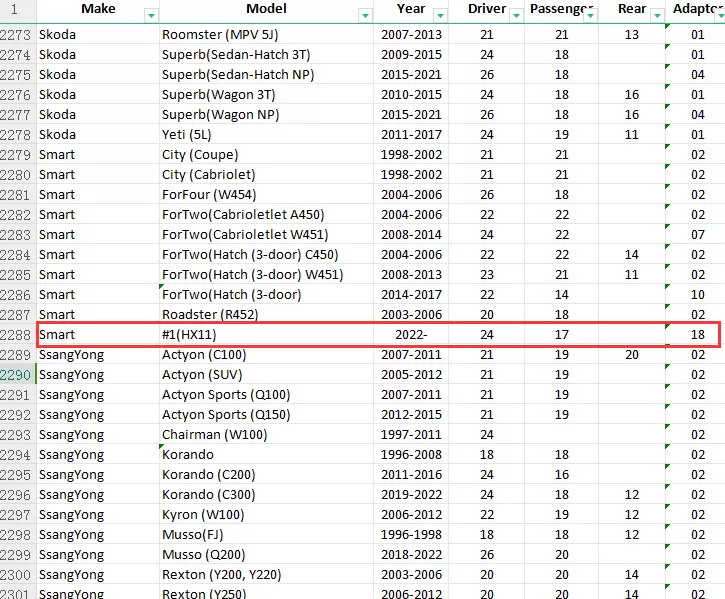Click the Passenger cell '17' in row 2288
Viewport: 725px width, 599px height.
tap(561, 334)
